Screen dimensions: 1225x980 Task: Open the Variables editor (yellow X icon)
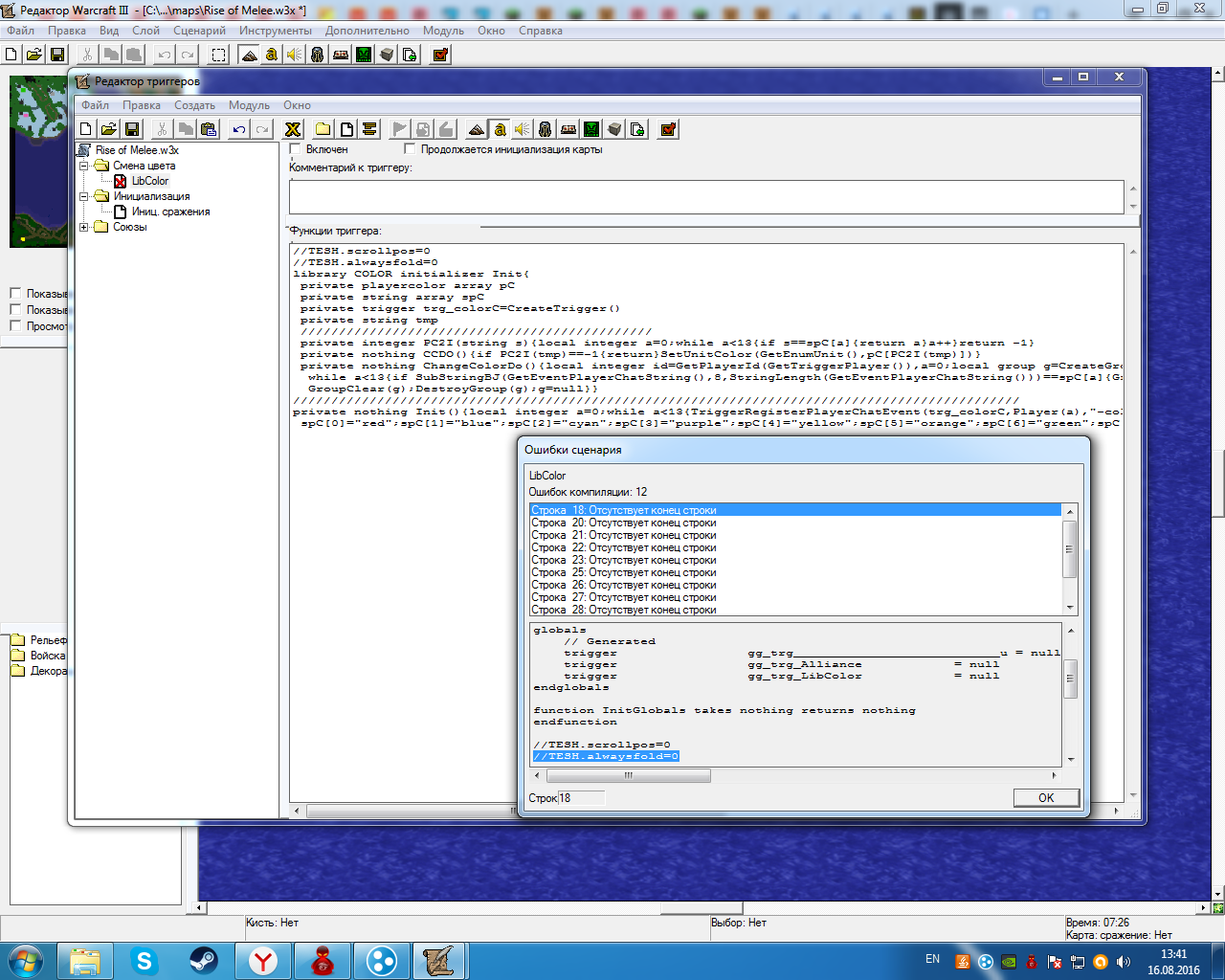click(293, 129)
